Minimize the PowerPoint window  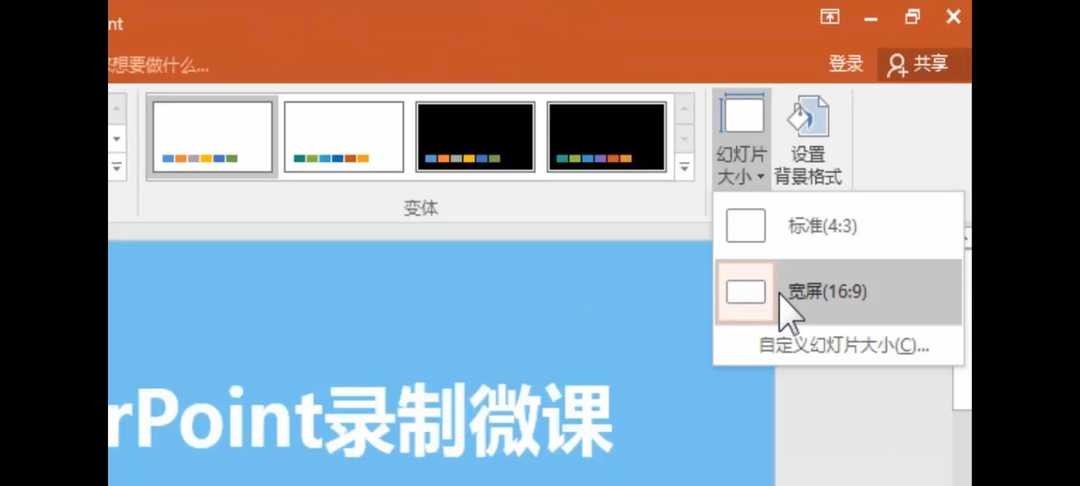click(871, 19)
